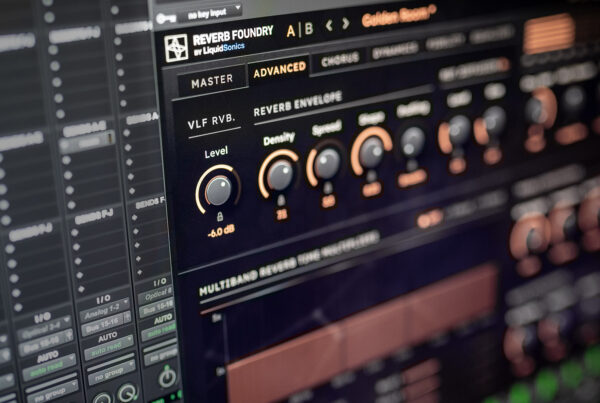600x403 pixels.
Task: Open the Optical 8 input selector in mixer
Action: (157, 295)
